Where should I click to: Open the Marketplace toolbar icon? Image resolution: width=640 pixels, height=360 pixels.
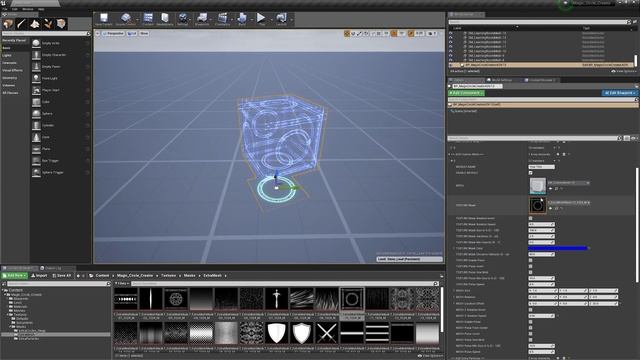(x=165, y=19)
